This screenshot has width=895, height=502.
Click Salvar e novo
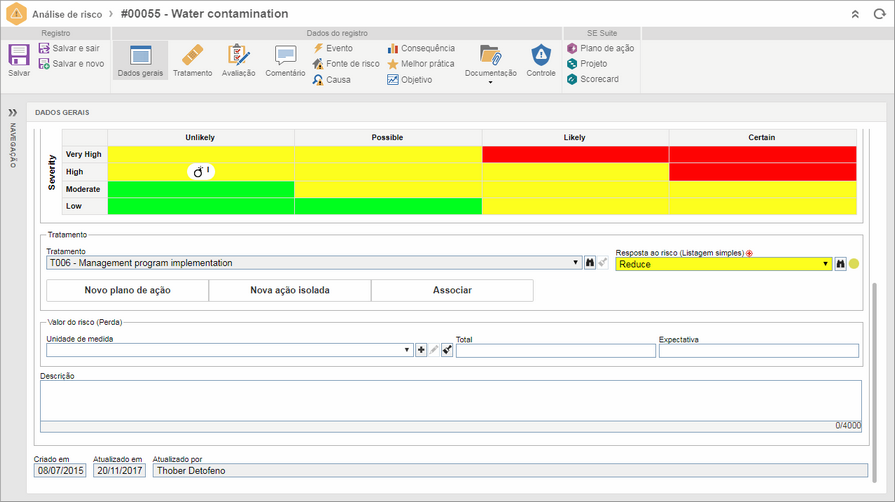point(71,63)
